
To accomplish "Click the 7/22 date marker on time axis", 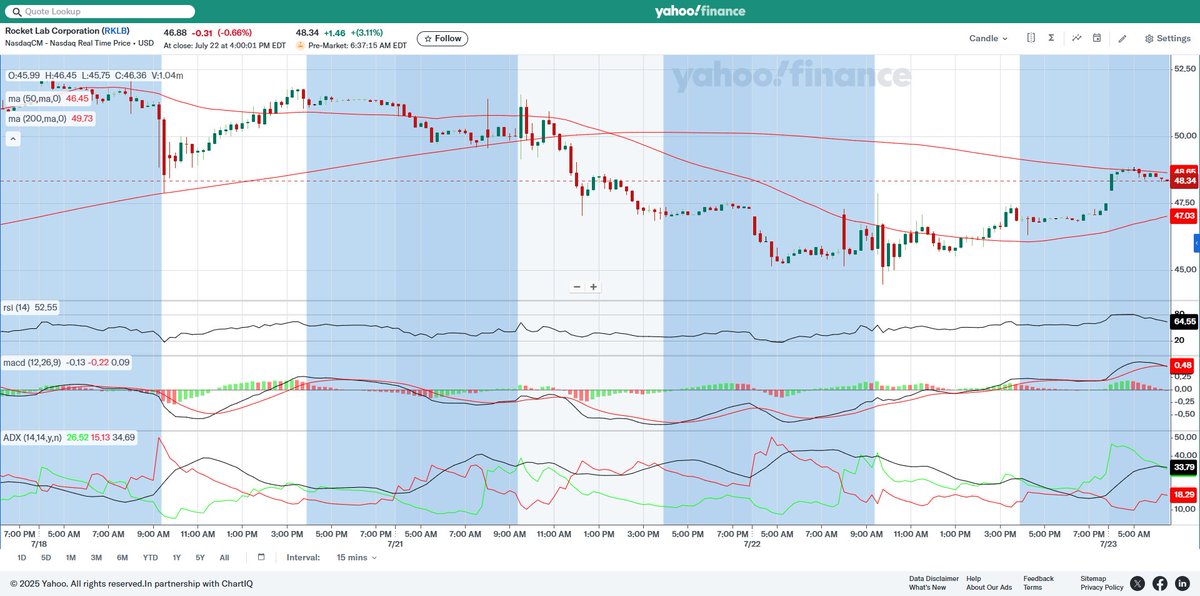I will point(751,543).
